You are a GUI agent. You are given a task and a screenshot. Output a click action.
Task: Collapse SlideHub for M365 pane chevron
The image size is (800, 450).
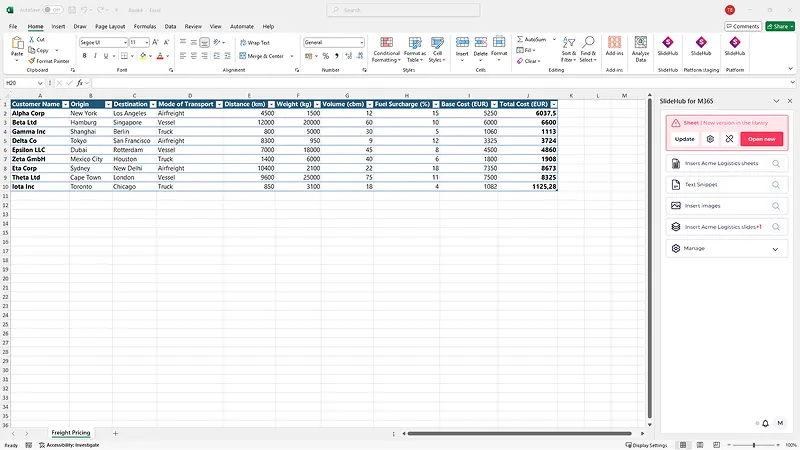click(776, 101)
